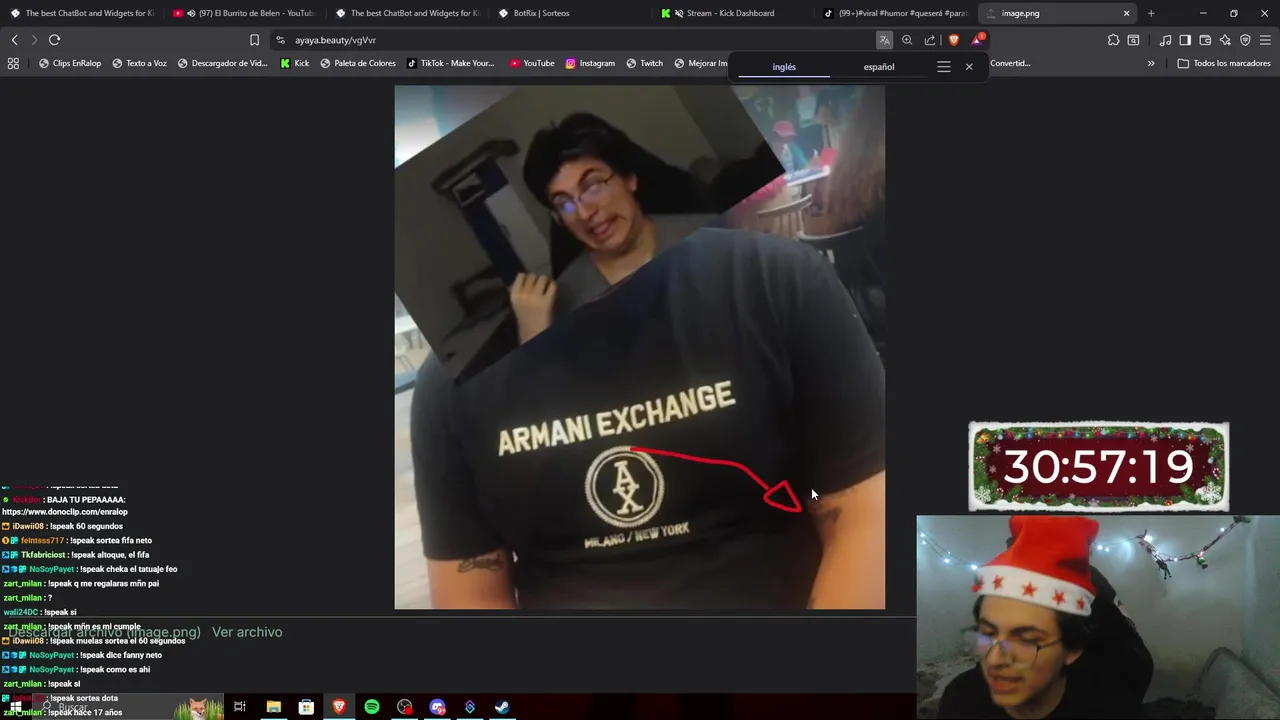The width and height of the screenshot is (1280, 720).
Task: Reload the current page
Action: pos(54,40)
